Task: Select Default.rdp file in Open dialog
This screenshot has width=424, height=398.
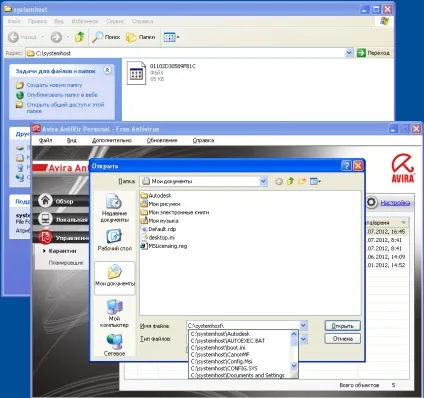Action: click(x=158, y=229)
